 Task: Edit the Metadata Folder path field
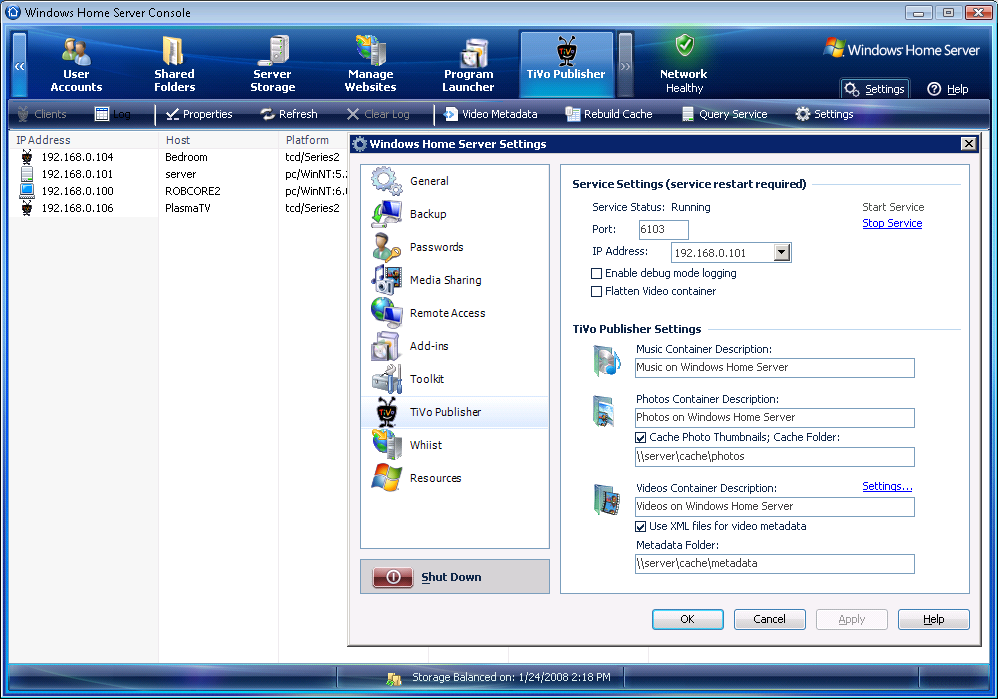pos(775,563)
